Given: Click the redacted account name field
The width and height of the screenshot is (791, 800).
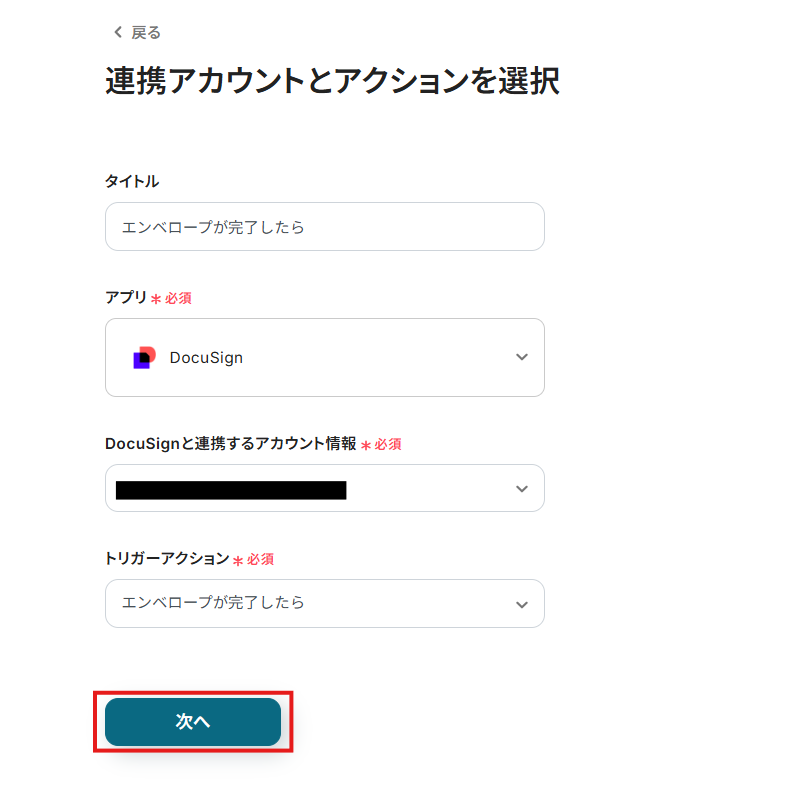Looking at the screenshot, I should pos(231,489).
